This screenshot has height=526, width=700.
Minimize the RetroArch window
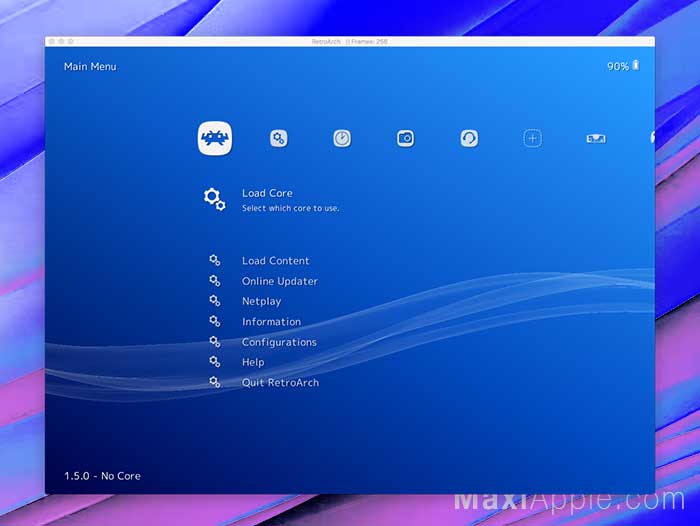pos(61,42)
